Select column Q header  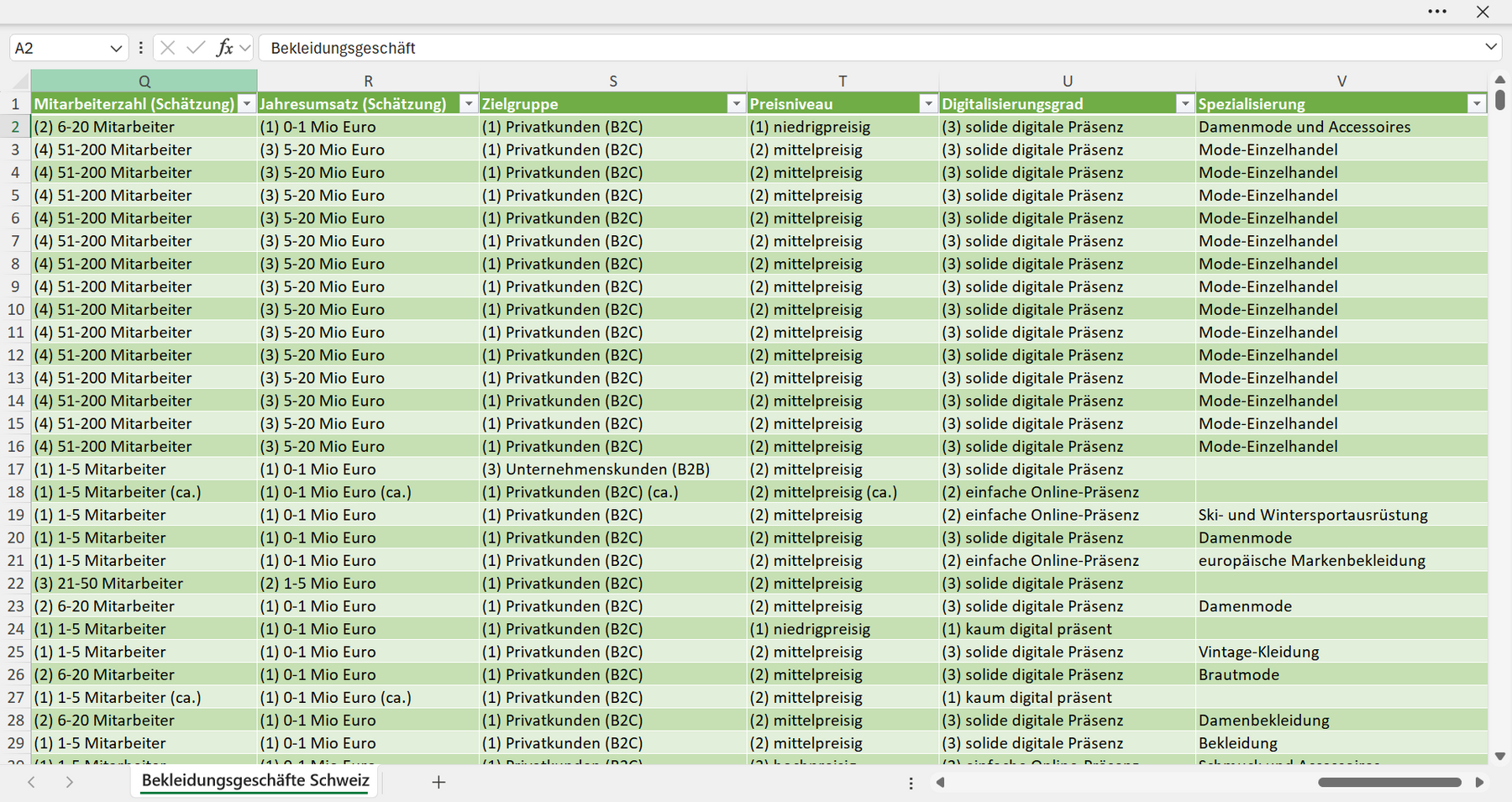click(144, 81)
